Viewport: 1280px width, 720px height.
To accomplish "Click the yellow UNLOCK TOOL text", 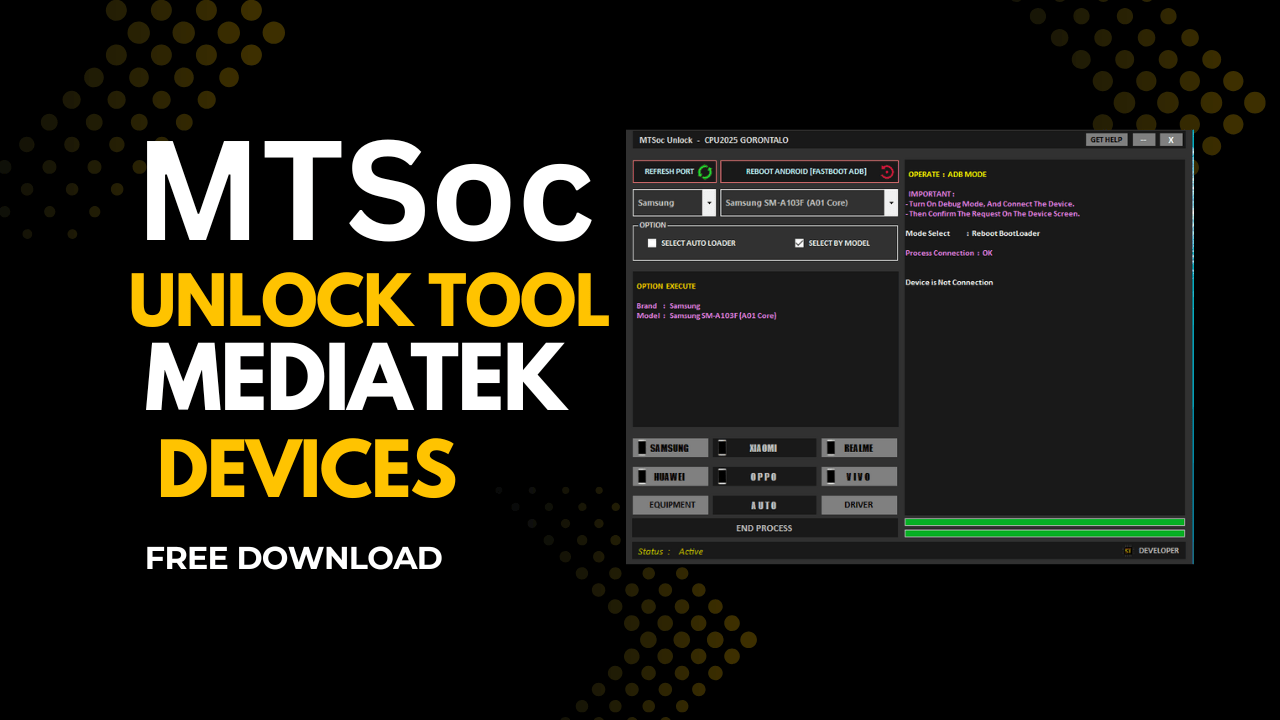I will click(370, 299).
